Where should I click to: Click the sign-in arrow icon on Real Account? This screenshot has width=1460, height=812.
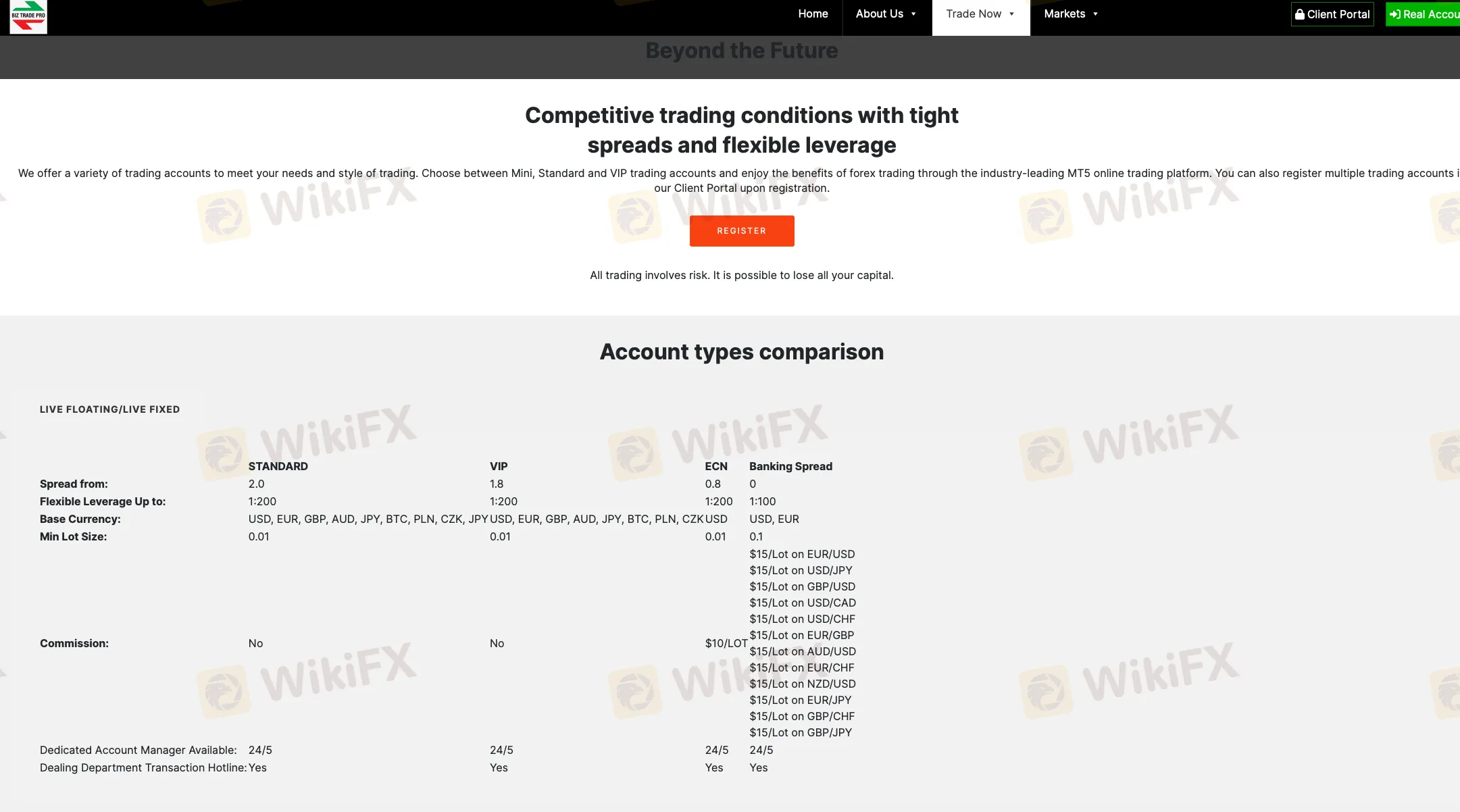pos(1394,14)
